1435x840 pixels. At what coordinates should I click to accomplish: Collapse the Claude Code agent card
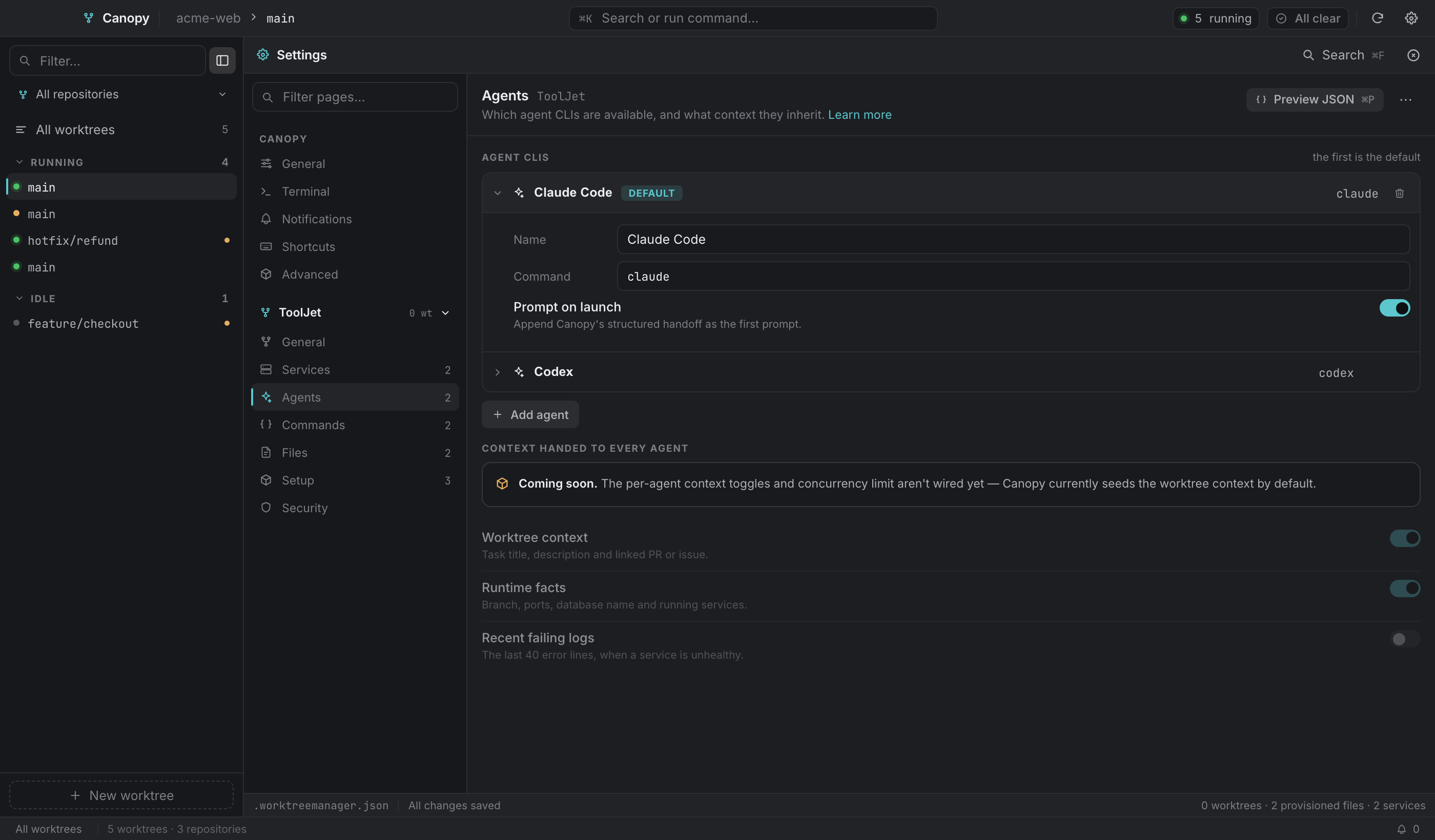[497, 193]
